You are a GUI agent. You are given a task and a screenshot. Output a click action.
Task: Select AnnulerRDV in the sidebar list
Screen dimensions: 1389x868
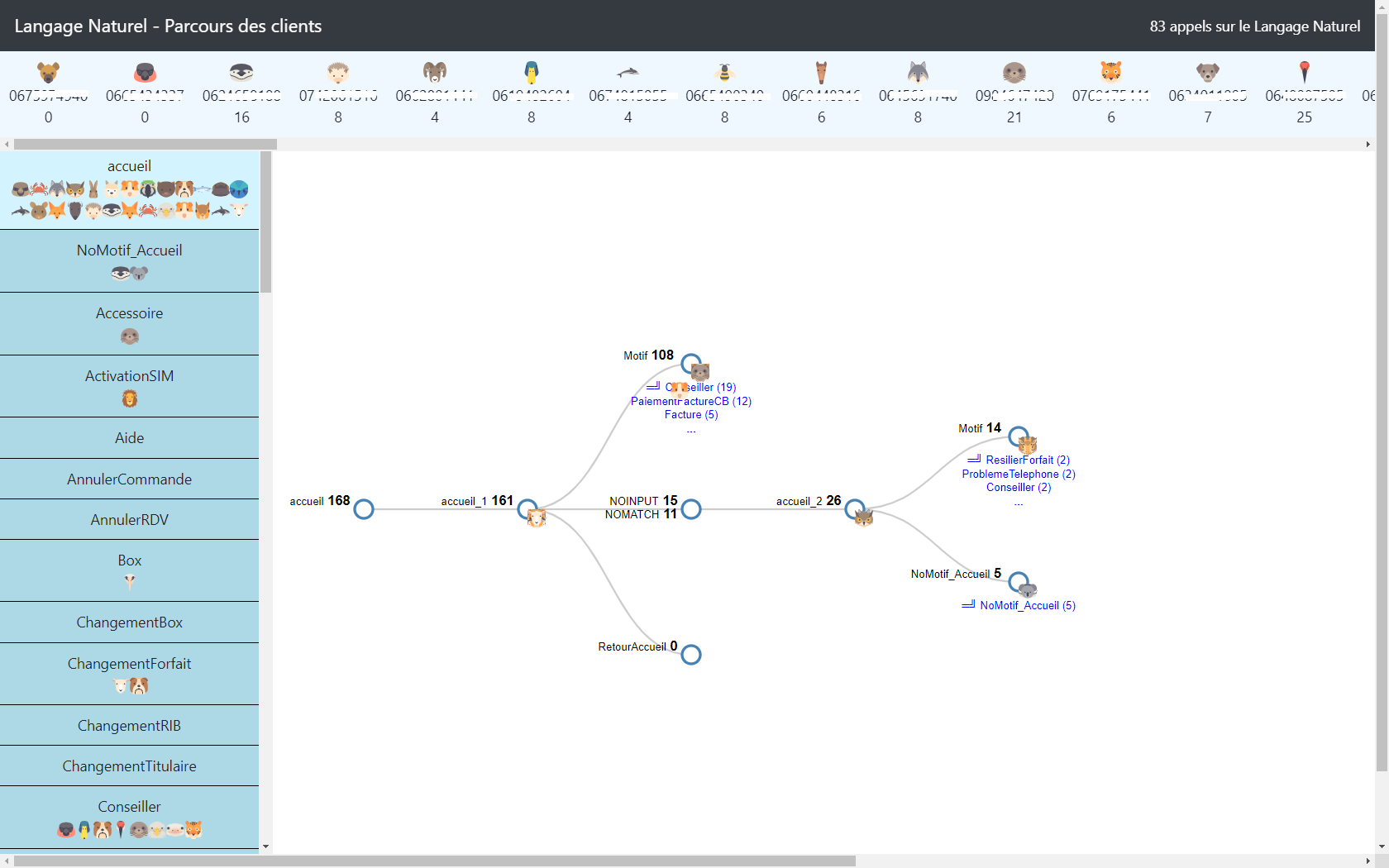[130, 520]
